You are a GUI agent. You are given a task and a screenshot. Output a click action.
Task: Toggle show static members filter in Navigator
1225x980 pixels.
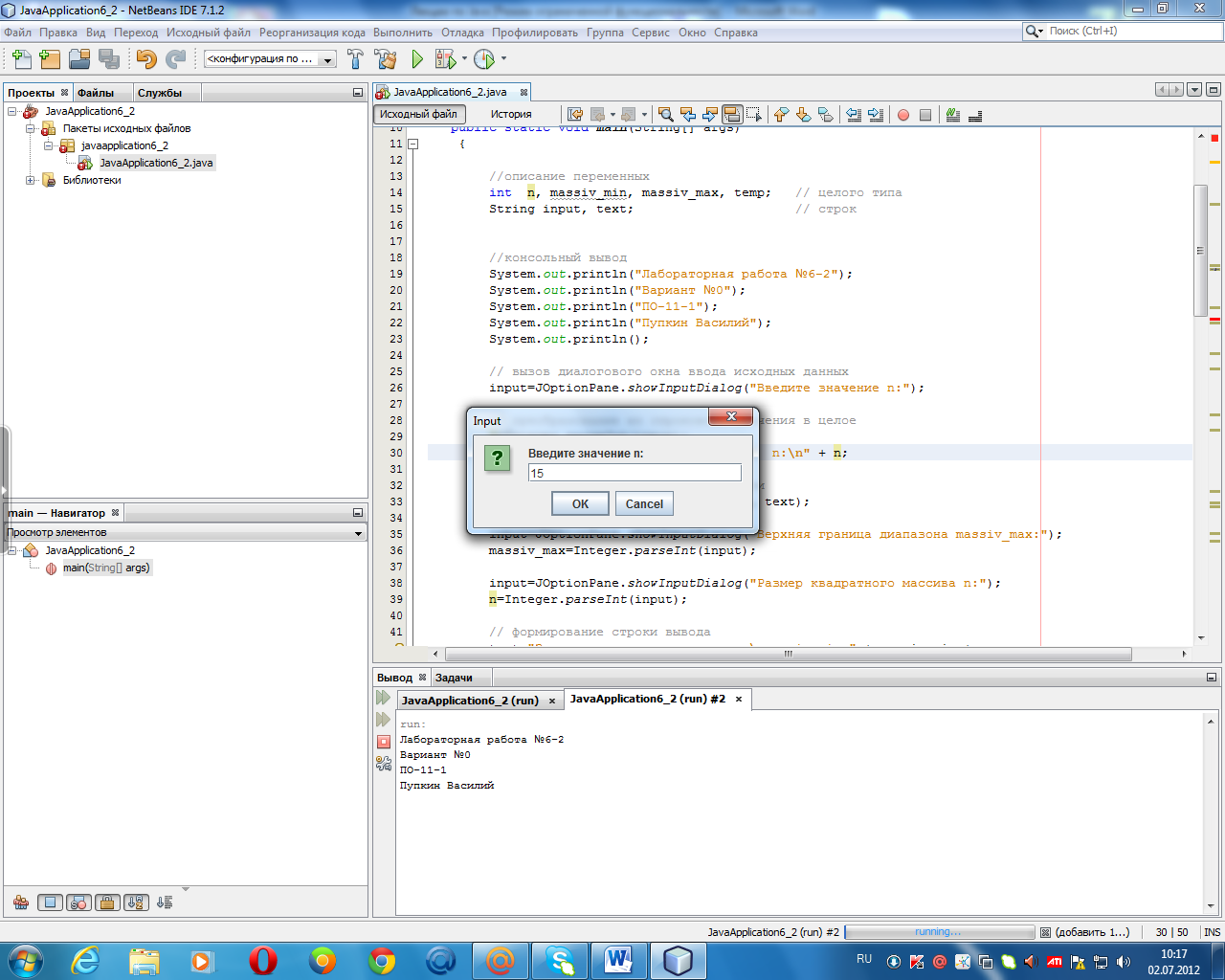(x=79, y=902)
